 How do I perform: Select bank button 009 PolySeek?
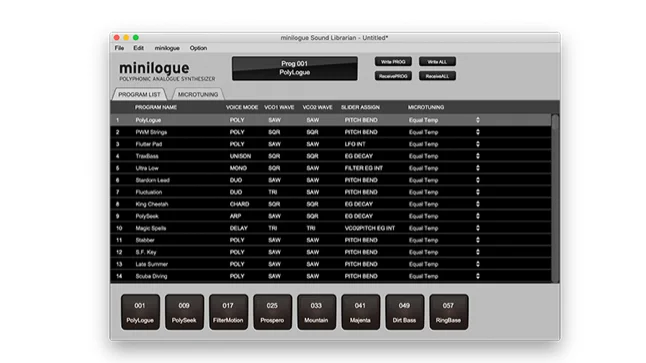[x=184, y=312]
